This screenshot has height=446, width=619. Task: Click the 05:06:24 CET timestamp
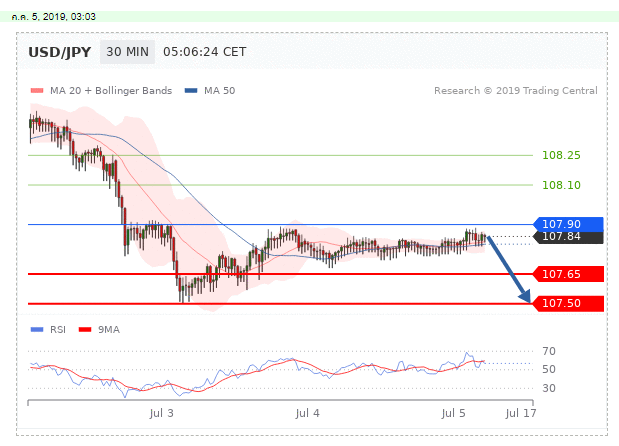204,52
